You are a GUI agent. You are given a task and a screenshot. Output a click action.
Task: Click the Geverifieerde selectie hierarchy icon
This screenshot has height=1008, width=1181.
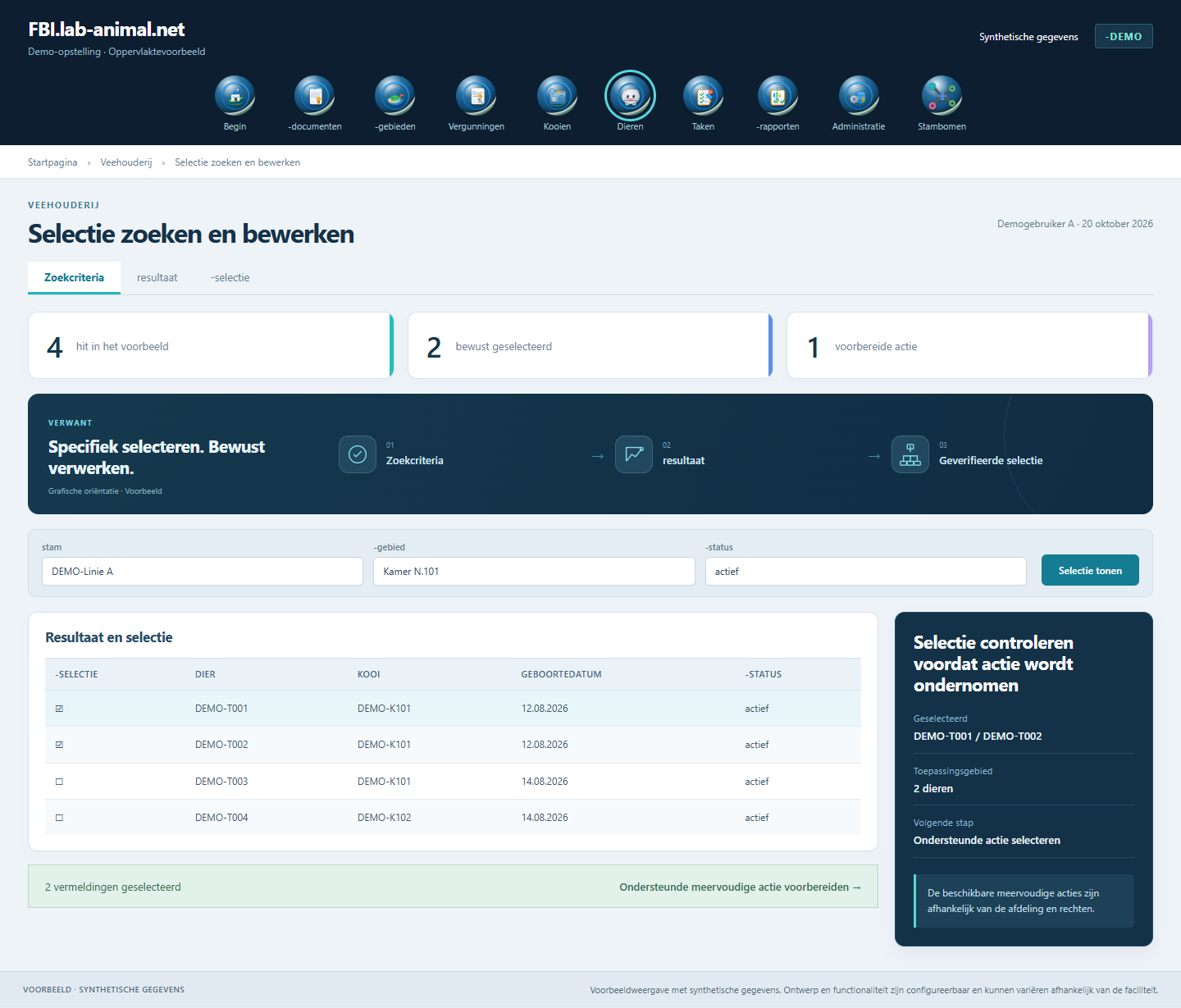click(910, 454)
